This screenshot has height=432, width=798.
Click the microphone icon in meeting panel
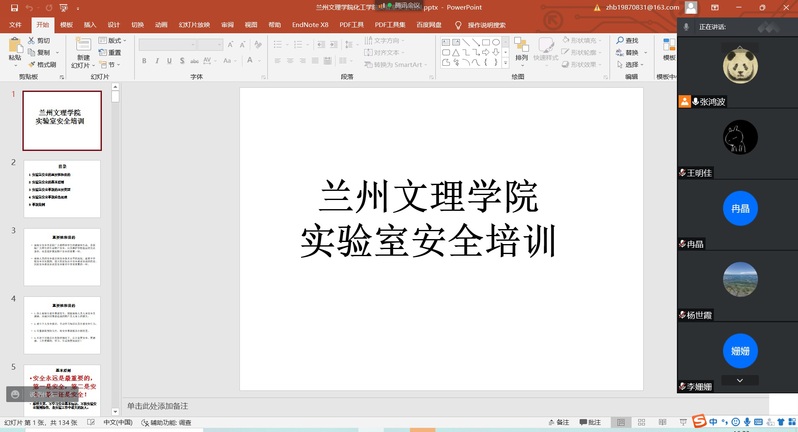pos(686,27)
